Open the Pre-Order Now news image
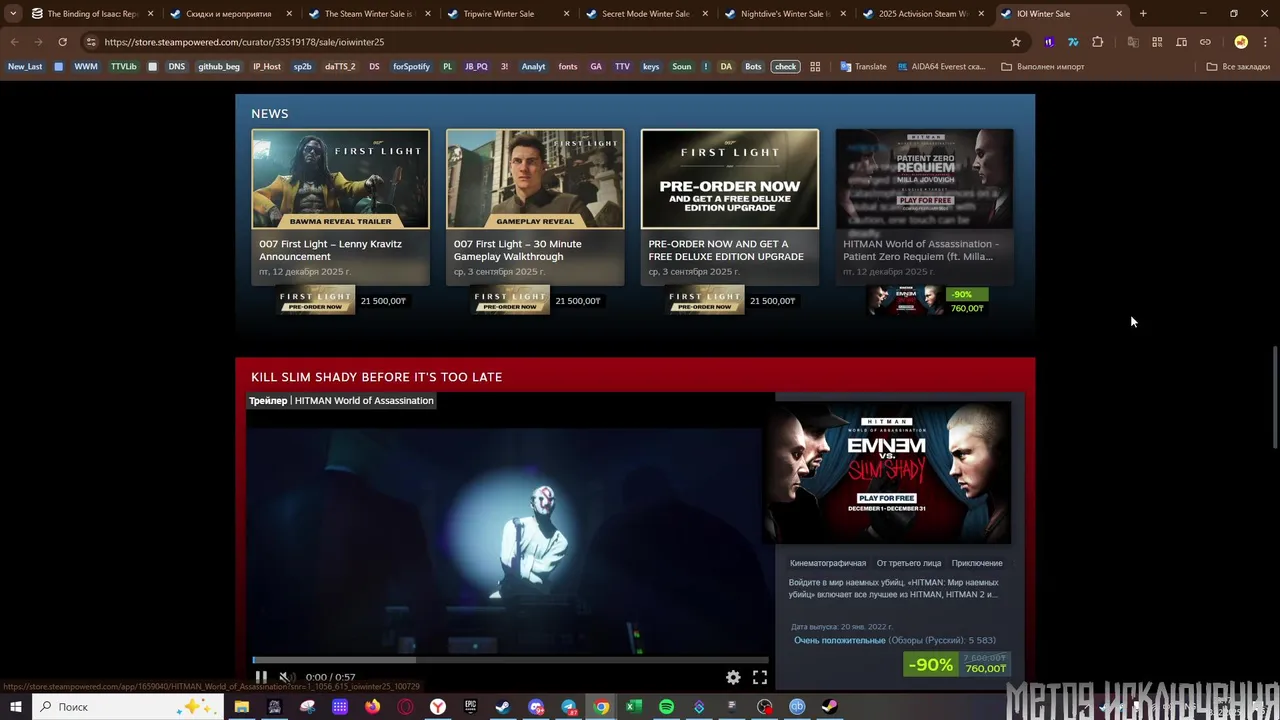Viewport: 1280px width, 720px height. point(730,179)
